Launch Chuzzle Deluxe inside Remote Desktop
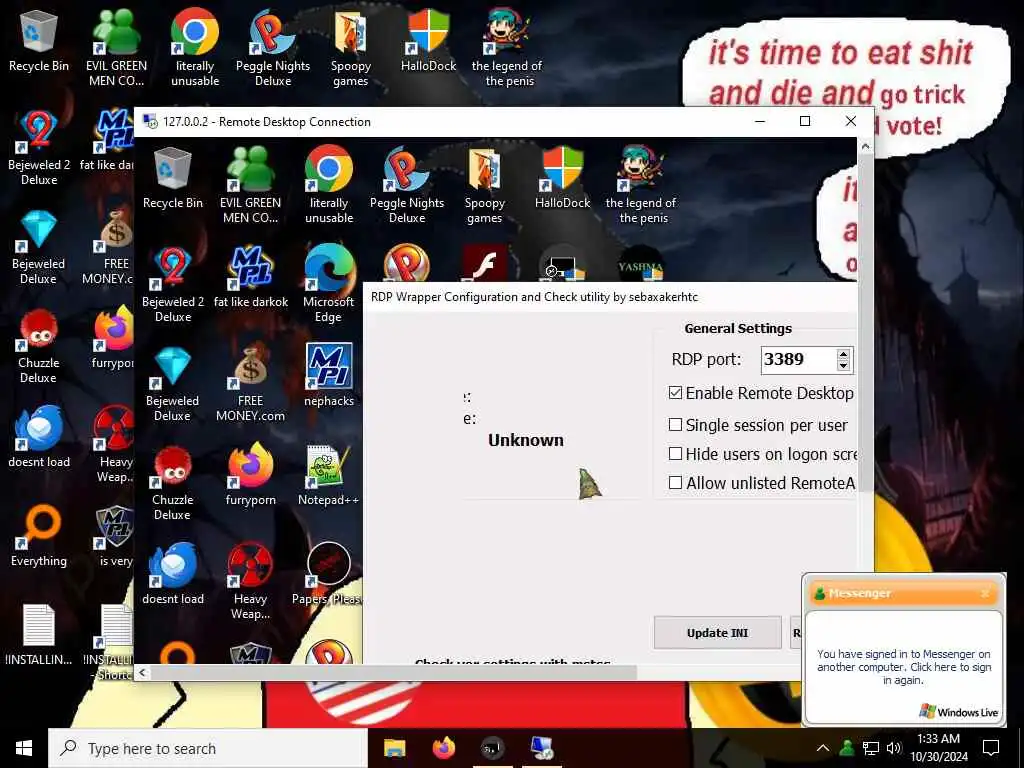 172,484
